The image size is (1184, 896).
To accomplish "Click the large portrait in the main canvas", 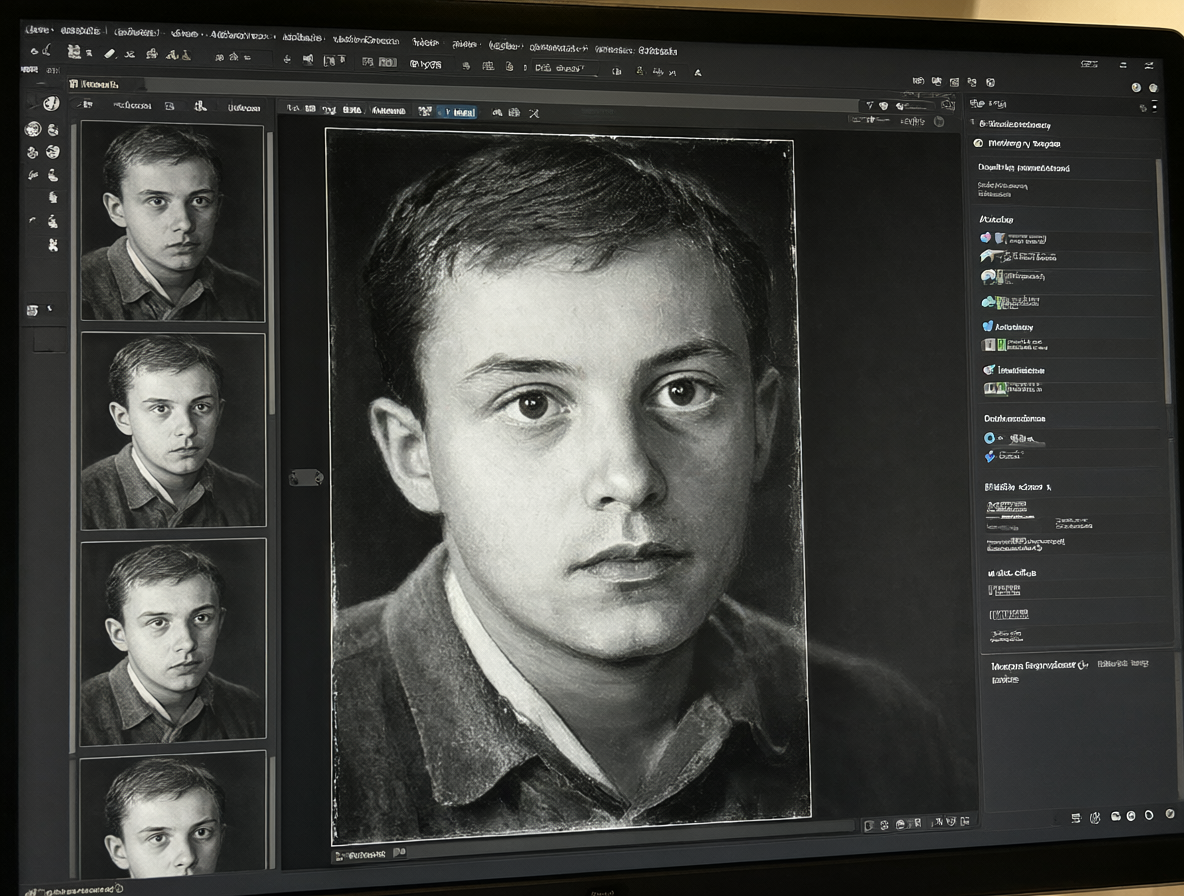I will [569, 485].
